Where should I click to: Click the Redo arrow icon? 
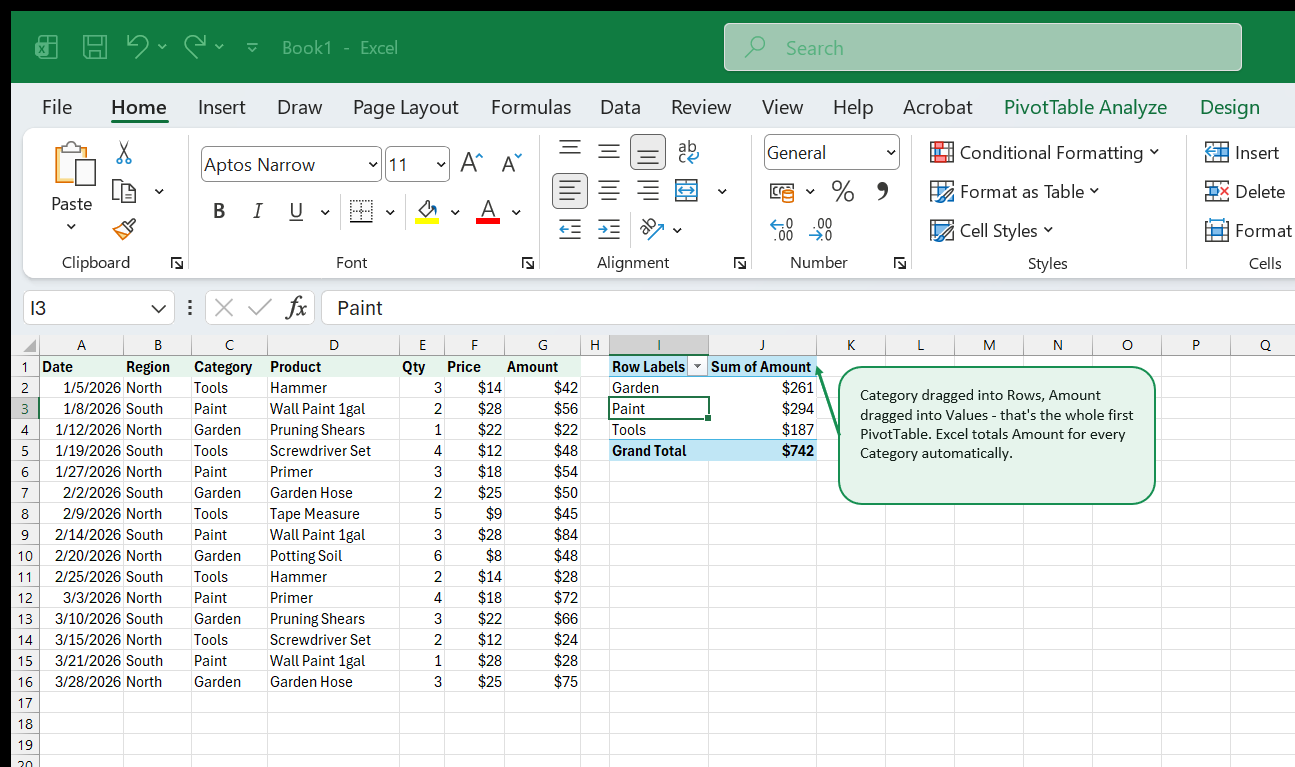coord(195,46)
